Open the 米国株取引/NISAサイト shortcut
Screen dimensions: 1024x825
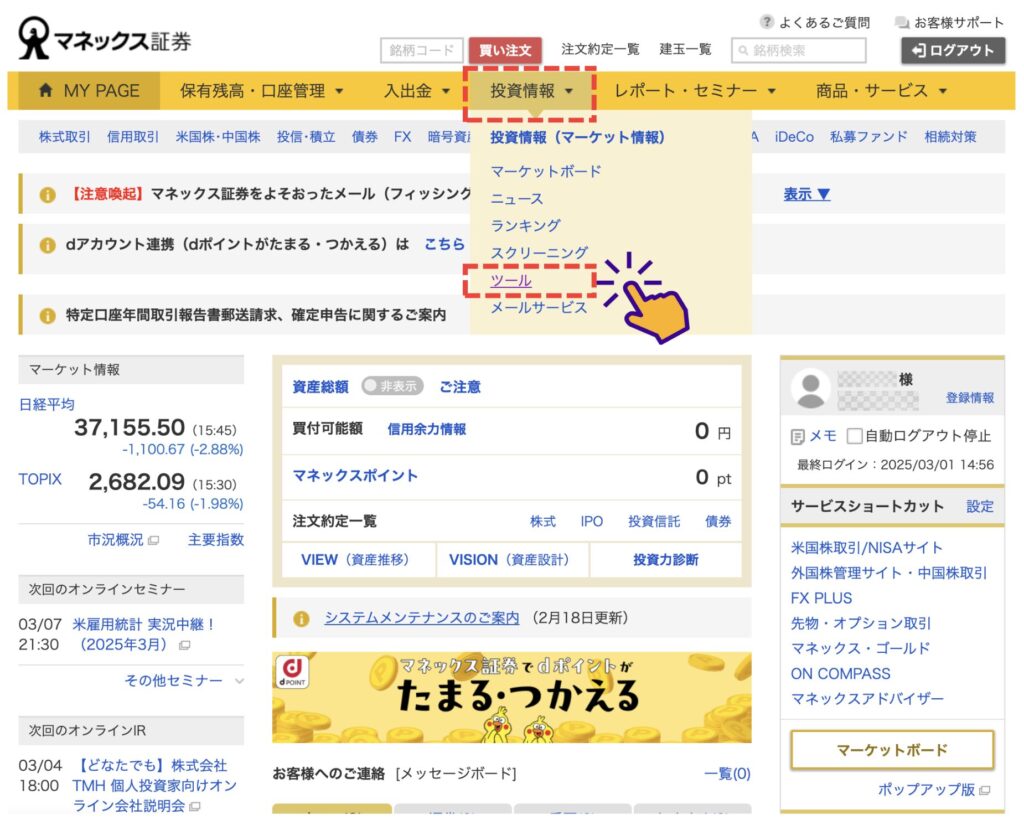pyautogui.click(x=867, y=547)
